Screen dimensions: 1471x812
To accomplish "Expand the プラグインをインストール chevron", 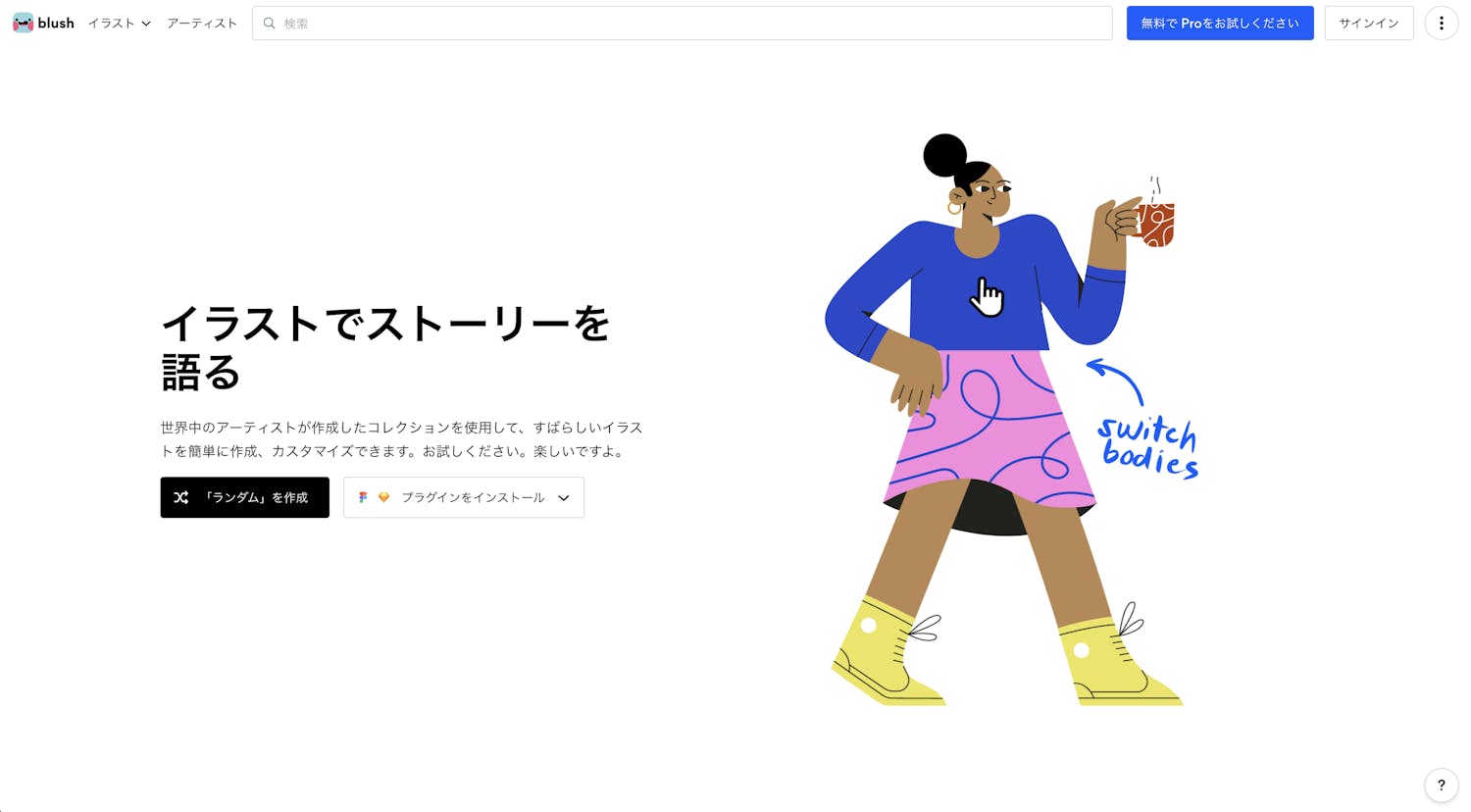I will pyautogui.click(x=563, y=498).
